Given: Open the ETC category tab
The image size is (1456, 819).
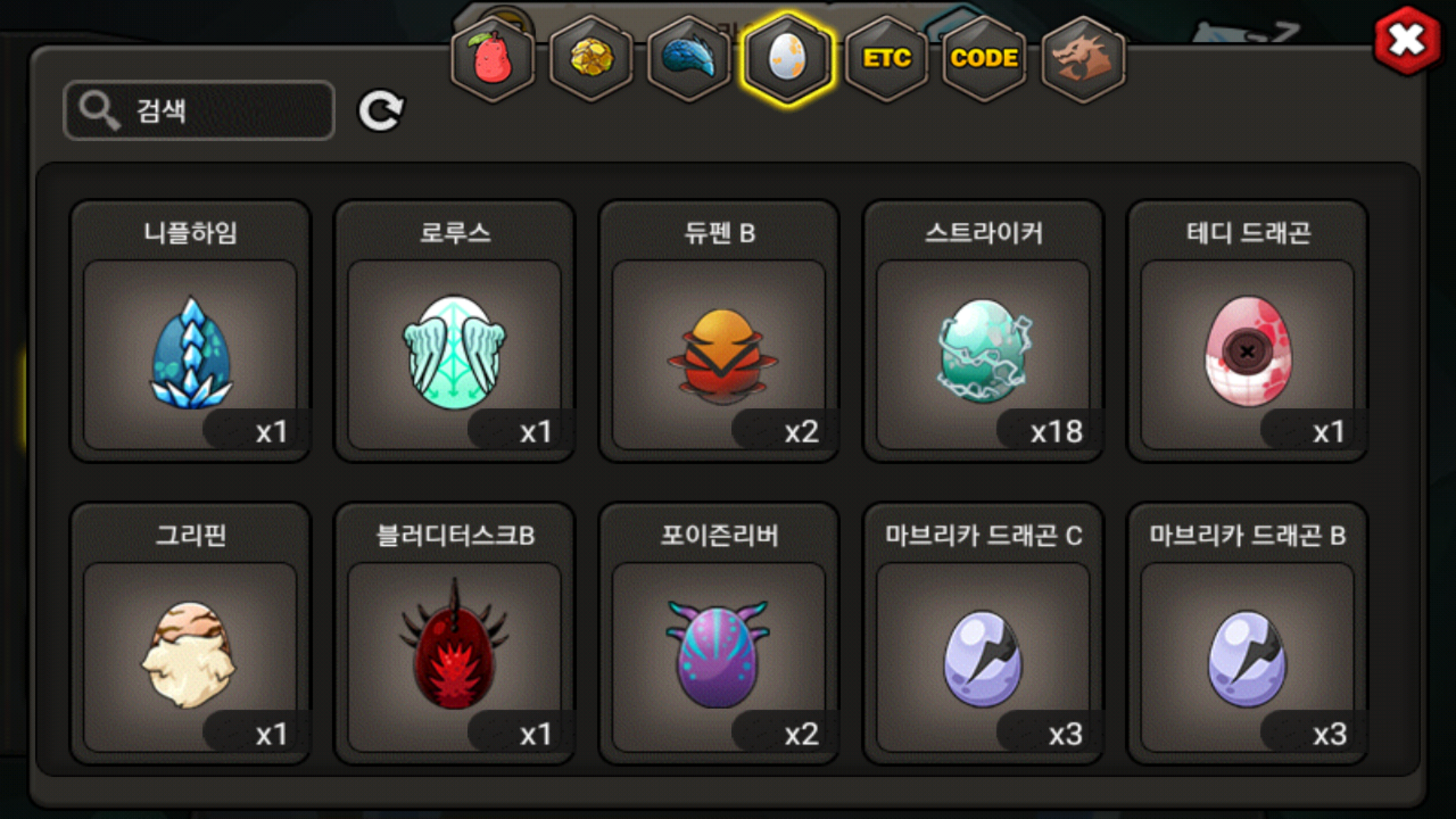Looking at the screenshot, I should click(886, 58).
